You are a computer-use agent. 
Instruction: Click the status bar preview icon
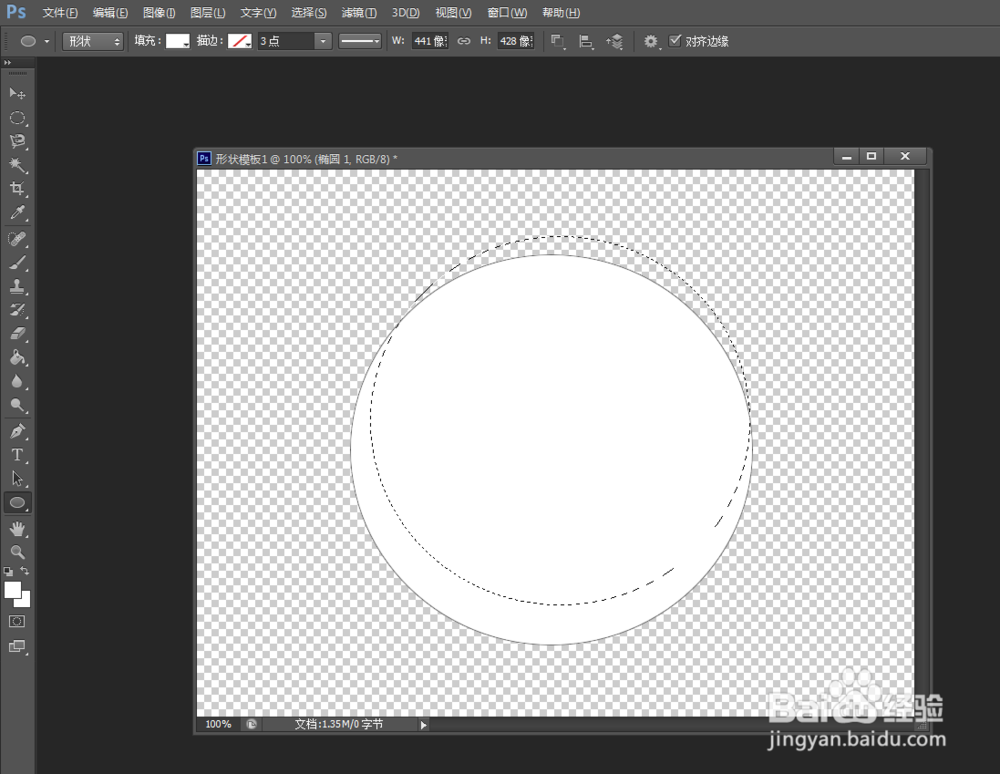[x=252, y=724]
